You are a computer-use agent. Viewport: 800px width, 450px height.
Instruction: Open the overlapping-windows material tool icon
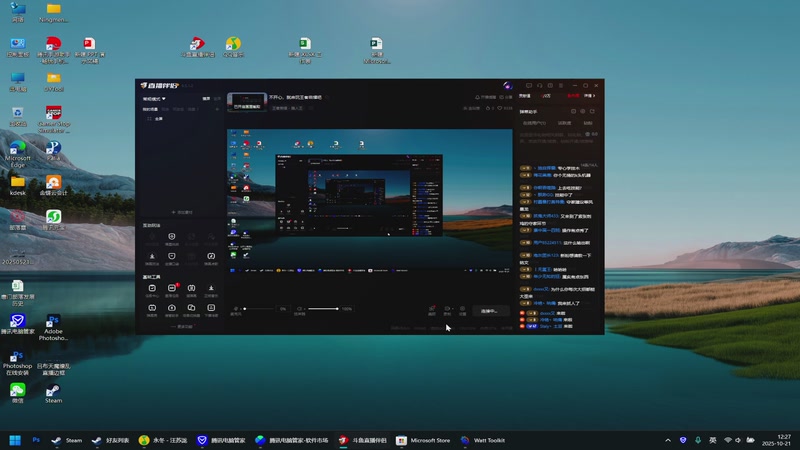click(x=191, y=308)
